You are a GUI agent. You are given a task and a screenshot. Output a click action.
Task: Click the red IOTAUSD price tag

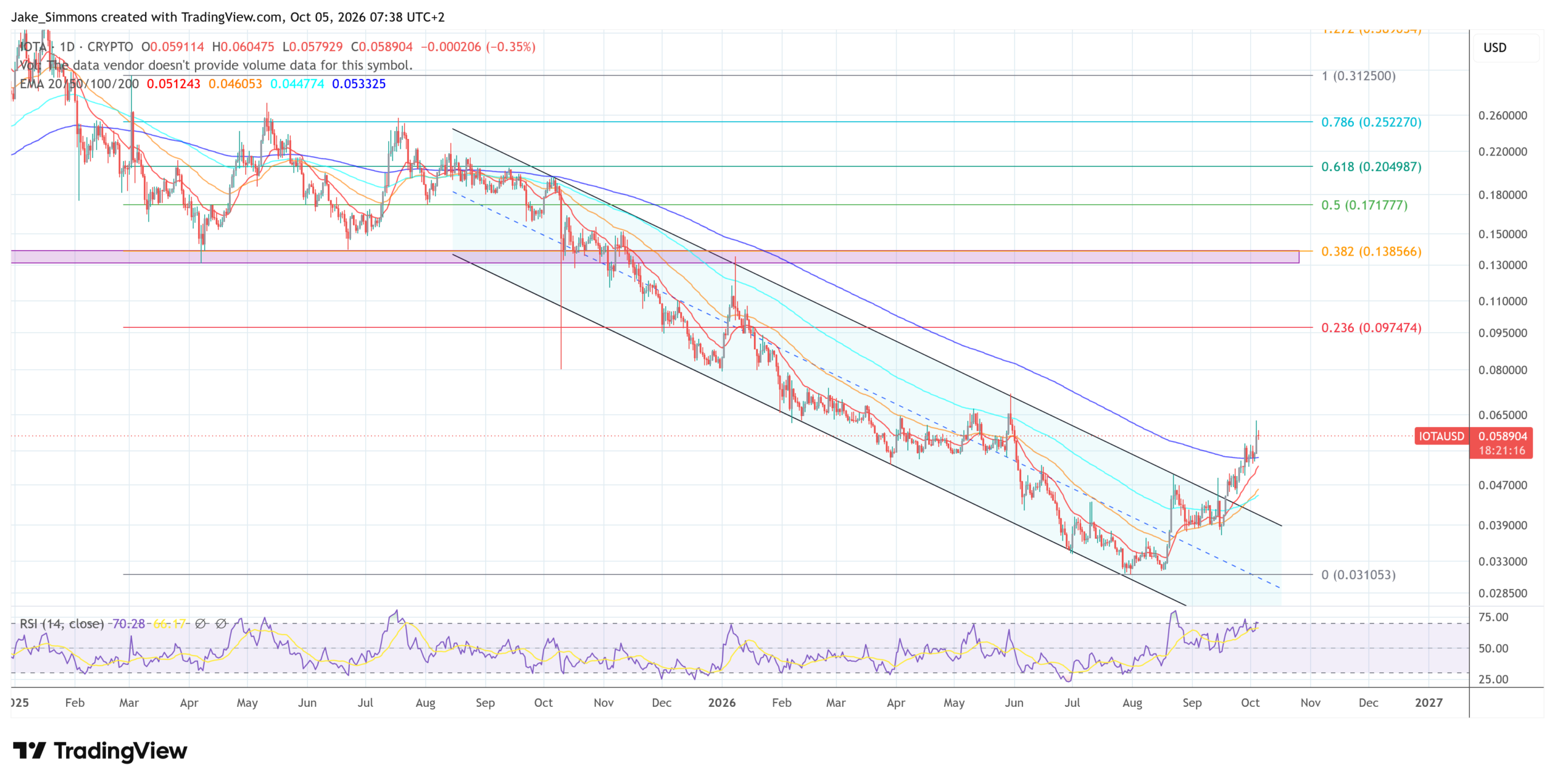[x=1441, y=436]
